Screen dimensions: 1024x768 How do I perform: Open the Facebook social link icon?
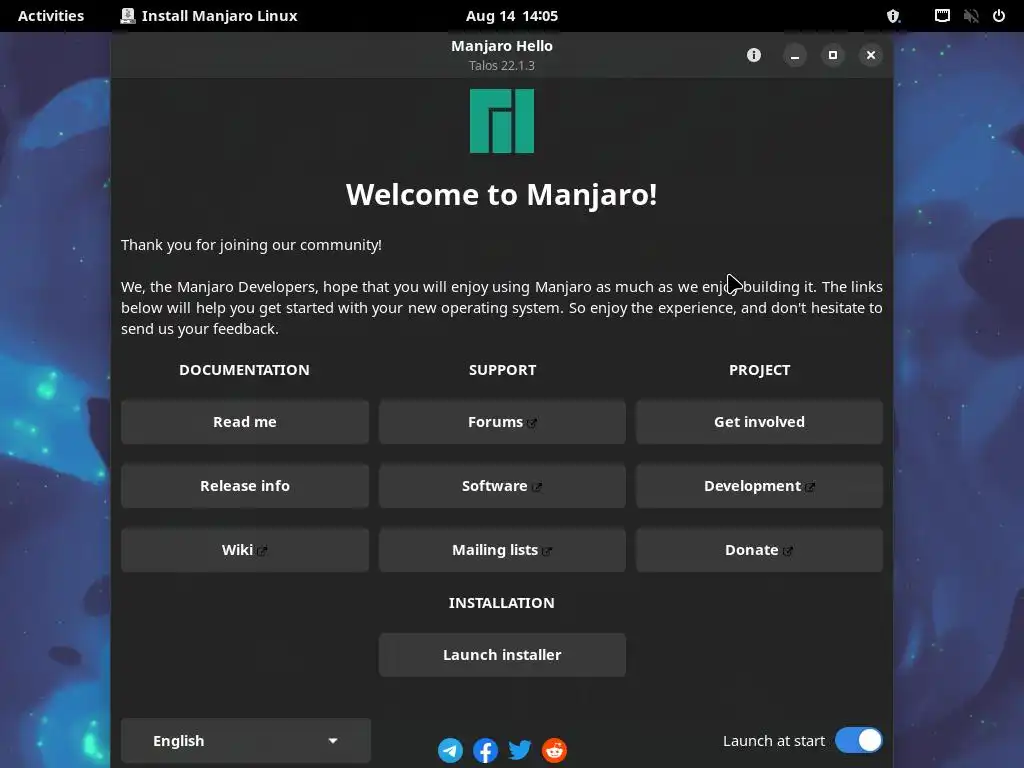click(485, 750)
